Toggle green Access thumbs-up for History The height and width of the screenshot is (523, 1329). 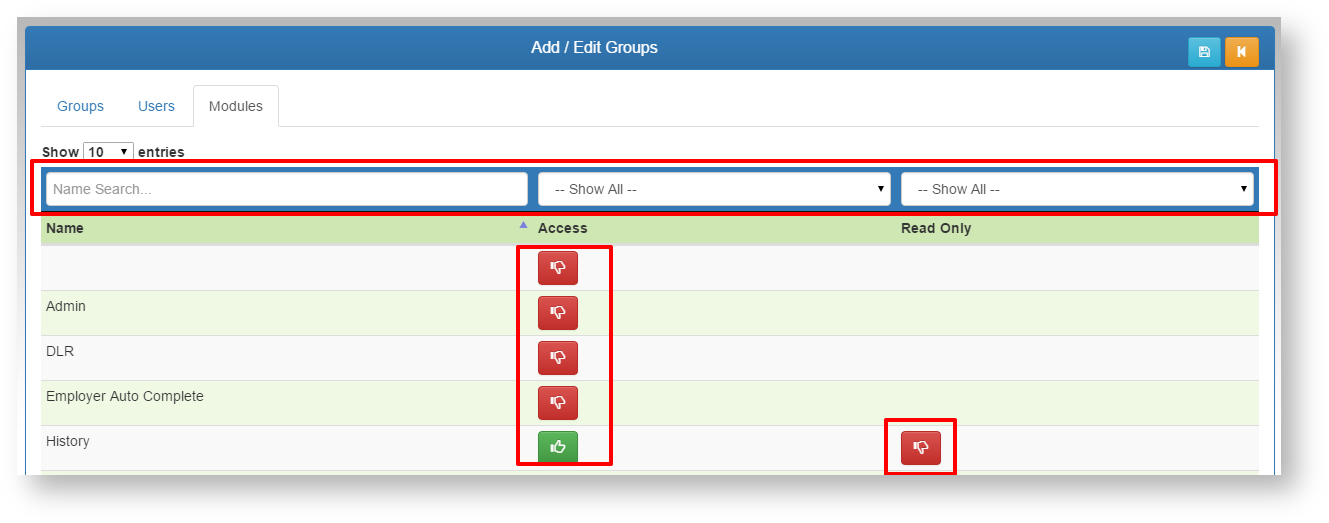(558, 448)
